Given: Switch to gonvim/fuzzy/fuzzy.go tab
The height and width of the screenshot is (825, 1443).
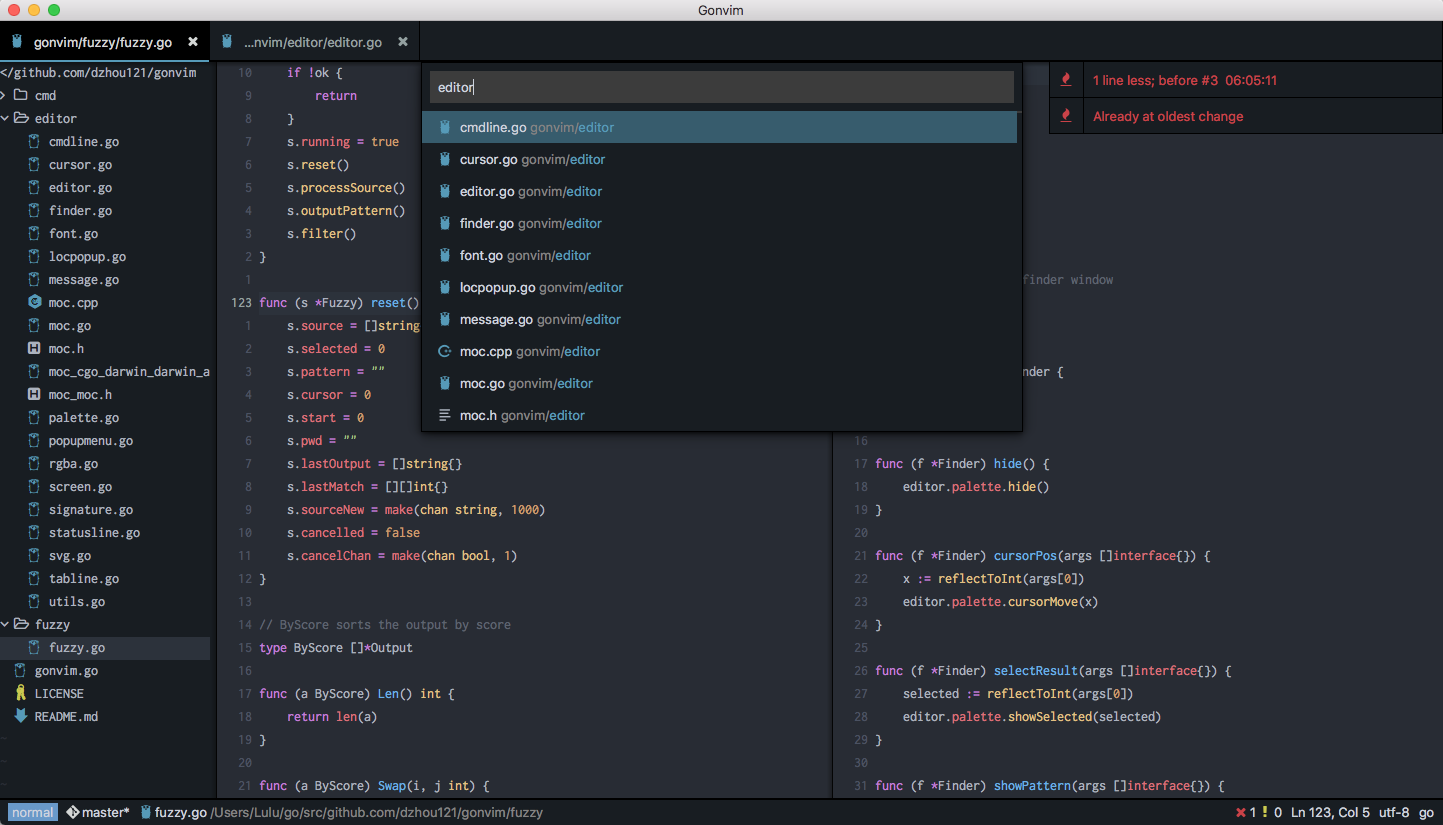Looking at the screenshot, I should [105, 42].
